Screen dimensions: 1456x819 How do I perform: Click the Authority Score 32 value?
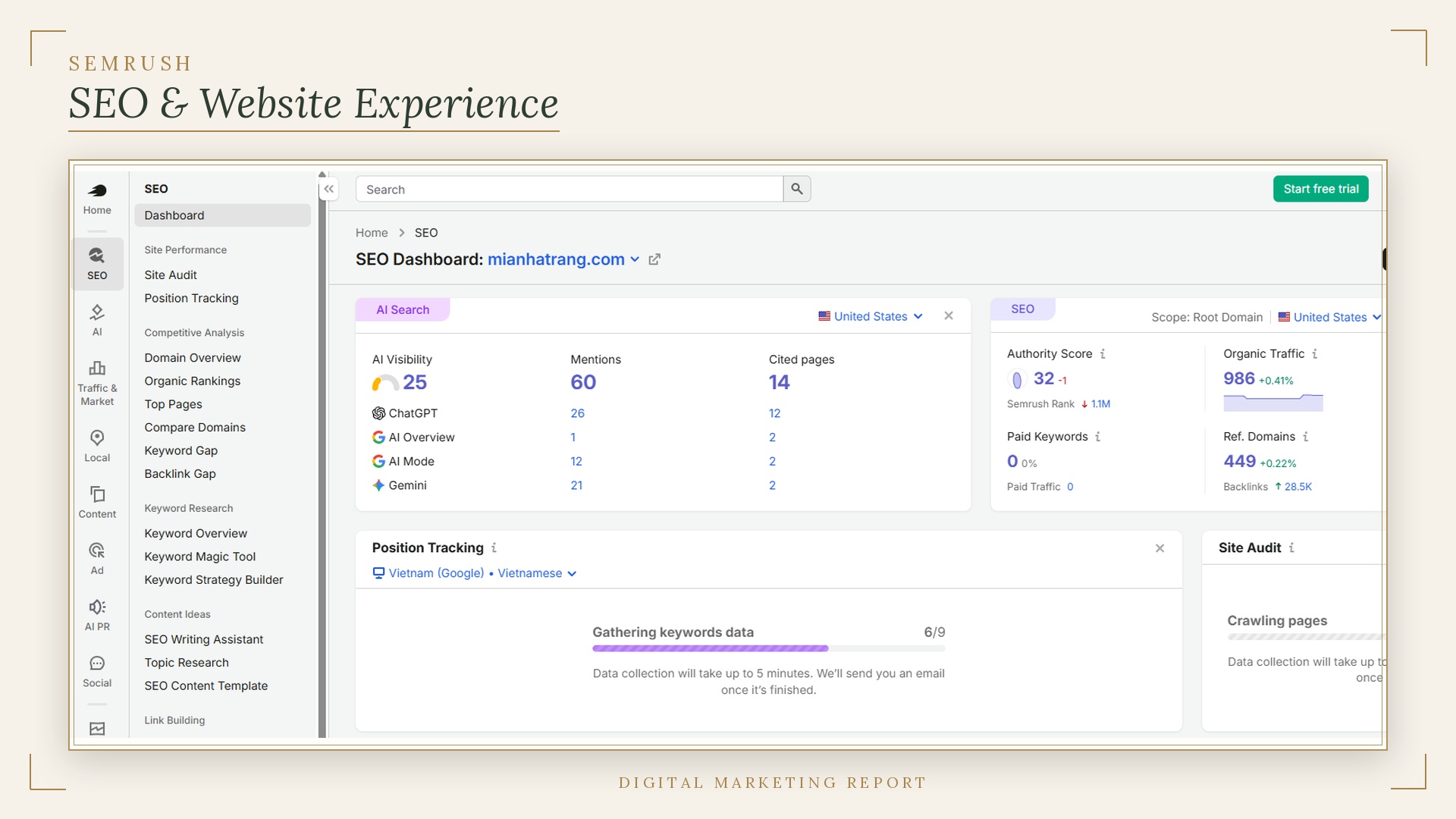[1043, 378]
